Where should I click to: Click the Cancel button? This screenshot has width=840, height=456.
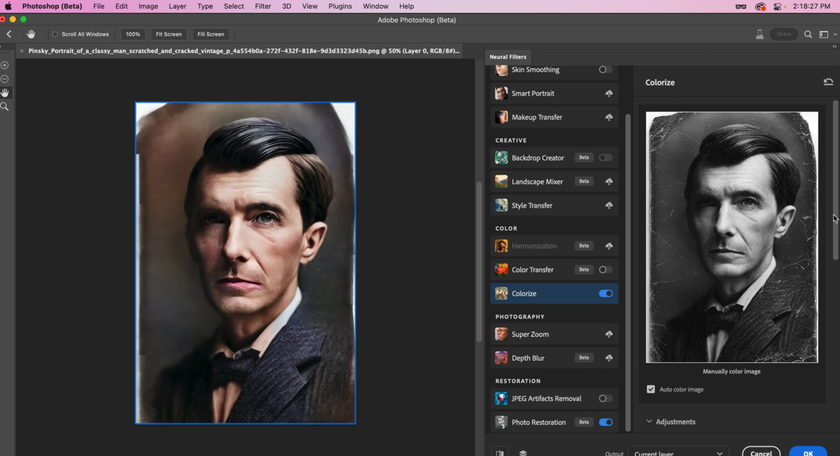tap(761, 452)
